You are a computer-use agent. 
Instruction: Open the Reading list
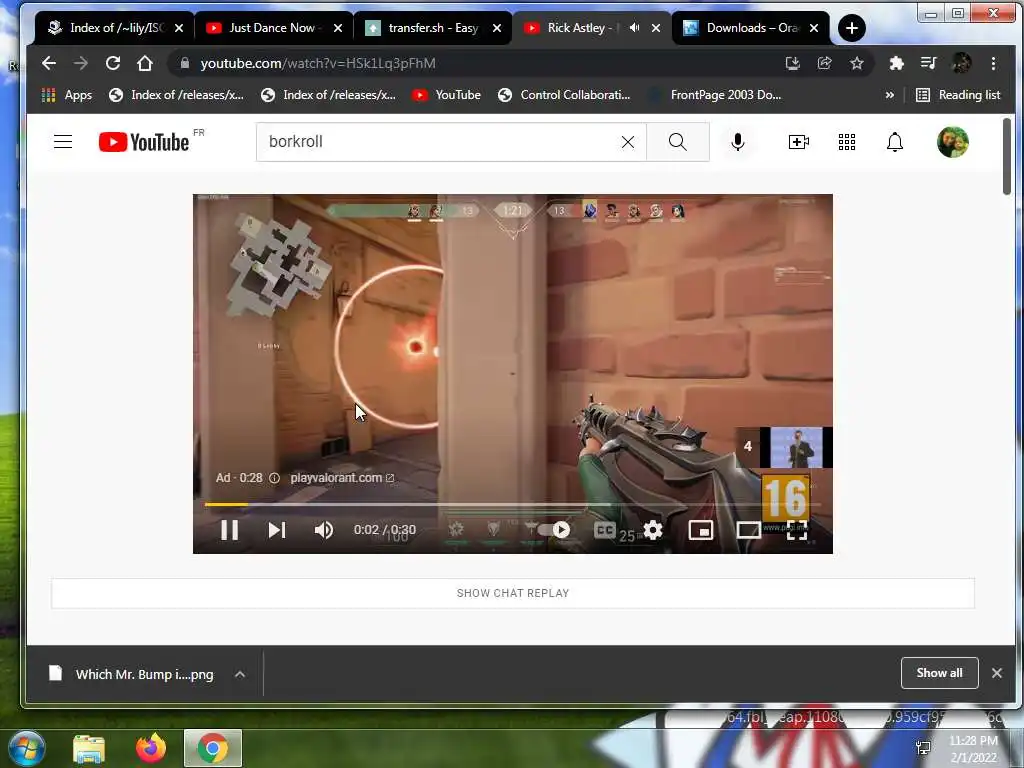click(958, 95)
